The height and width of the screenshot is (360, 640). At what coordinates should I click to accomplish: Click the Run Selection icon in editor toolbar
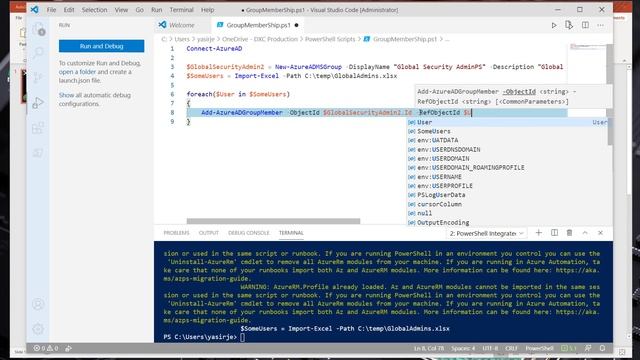tap(569, 25)
